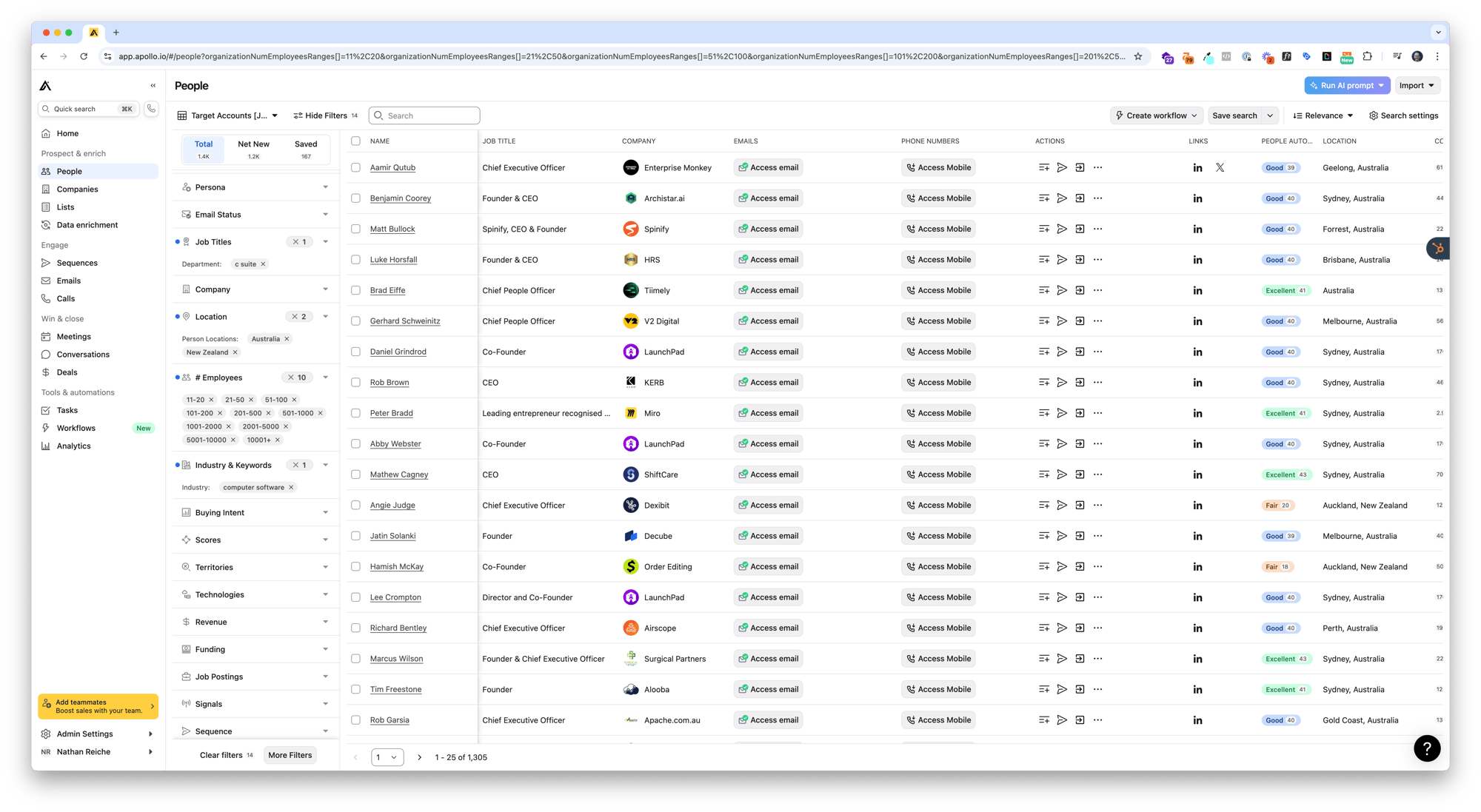Open LinkedIn link for Mathew Cagney

pyautogui.click(x=1197, y=474)
